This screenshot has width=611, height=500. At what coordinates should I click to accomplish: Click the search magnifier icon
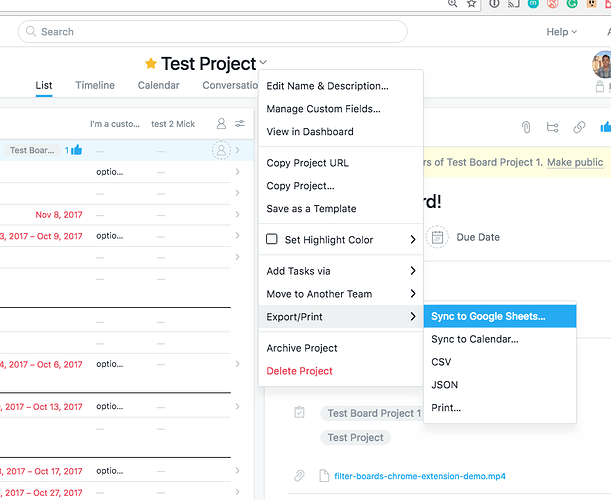tap(31, 31)
